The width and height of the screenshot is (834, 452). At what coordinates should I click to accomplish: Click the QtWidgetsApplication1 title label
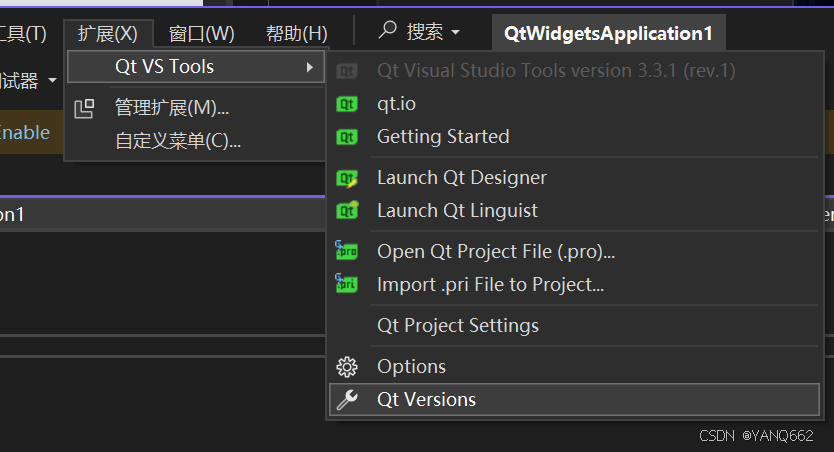(608, 34)
